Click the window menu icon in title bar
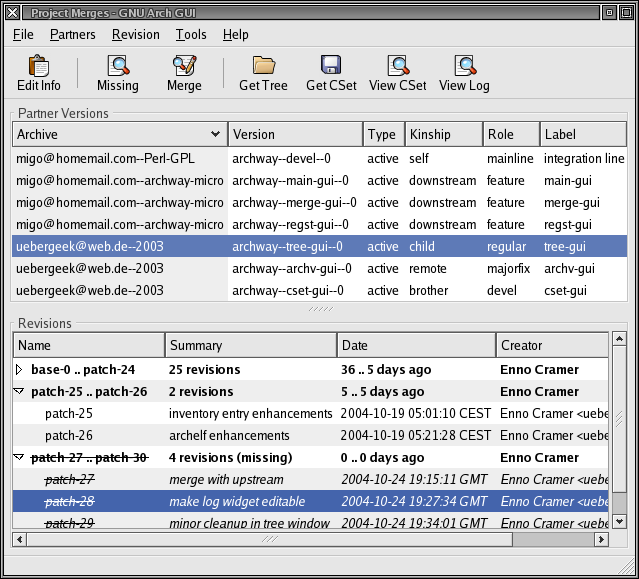Viewport: 639px width, 579px height. point(12,11)
